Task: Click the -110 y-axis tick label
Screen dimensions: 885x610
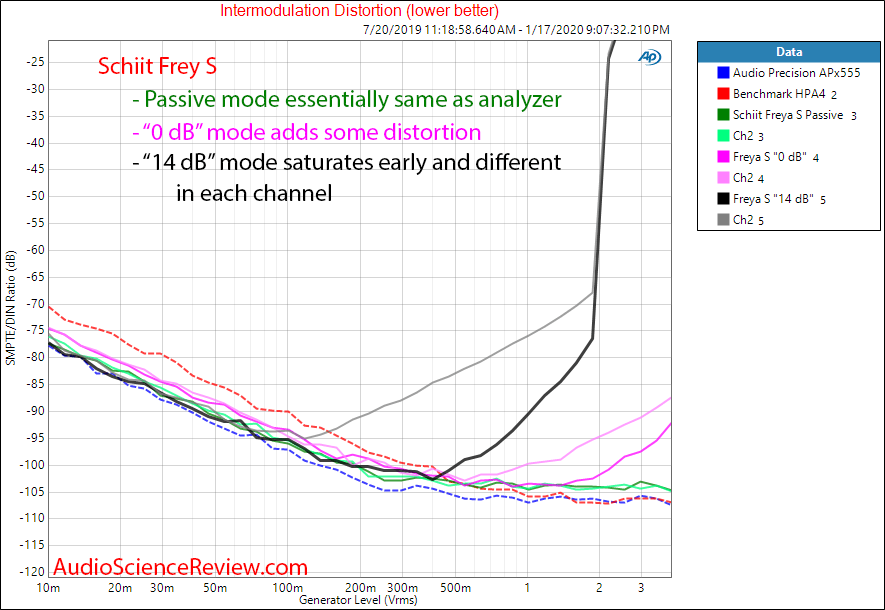Action: pyautogui.click(x=32, y=518)
